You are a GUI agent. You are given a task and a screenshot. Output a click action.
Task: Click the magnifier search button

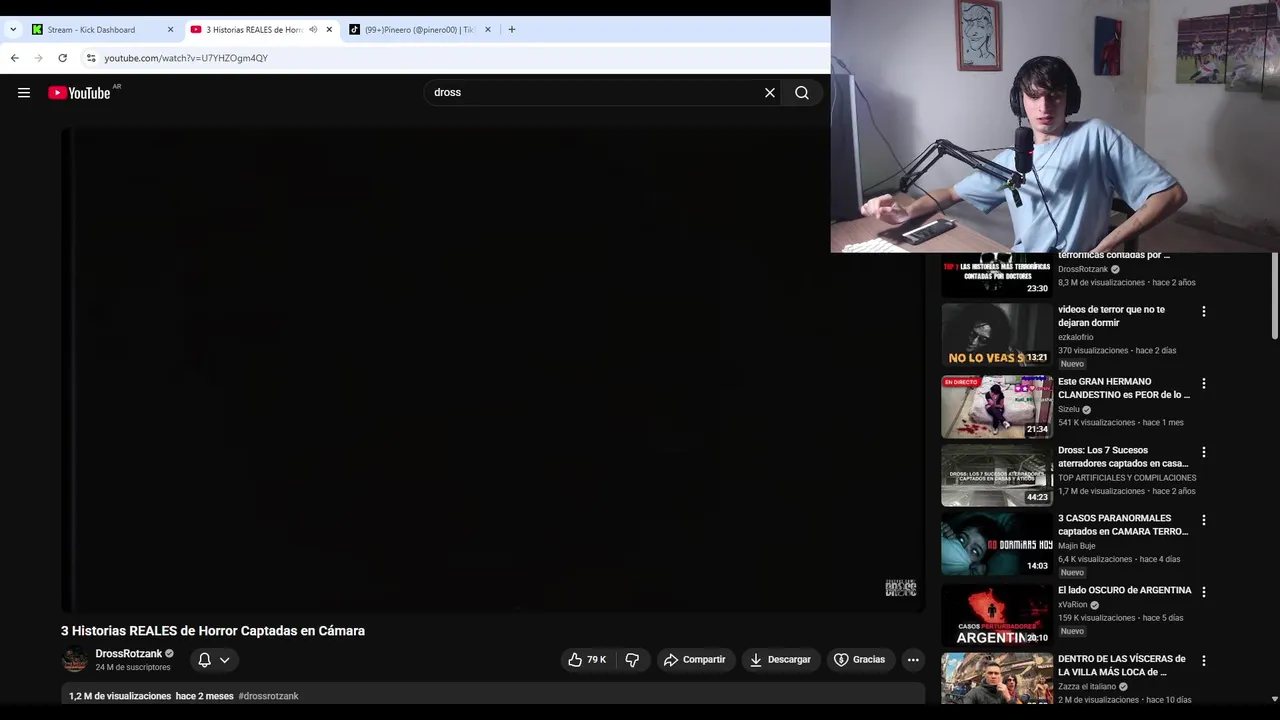point(802,93)
